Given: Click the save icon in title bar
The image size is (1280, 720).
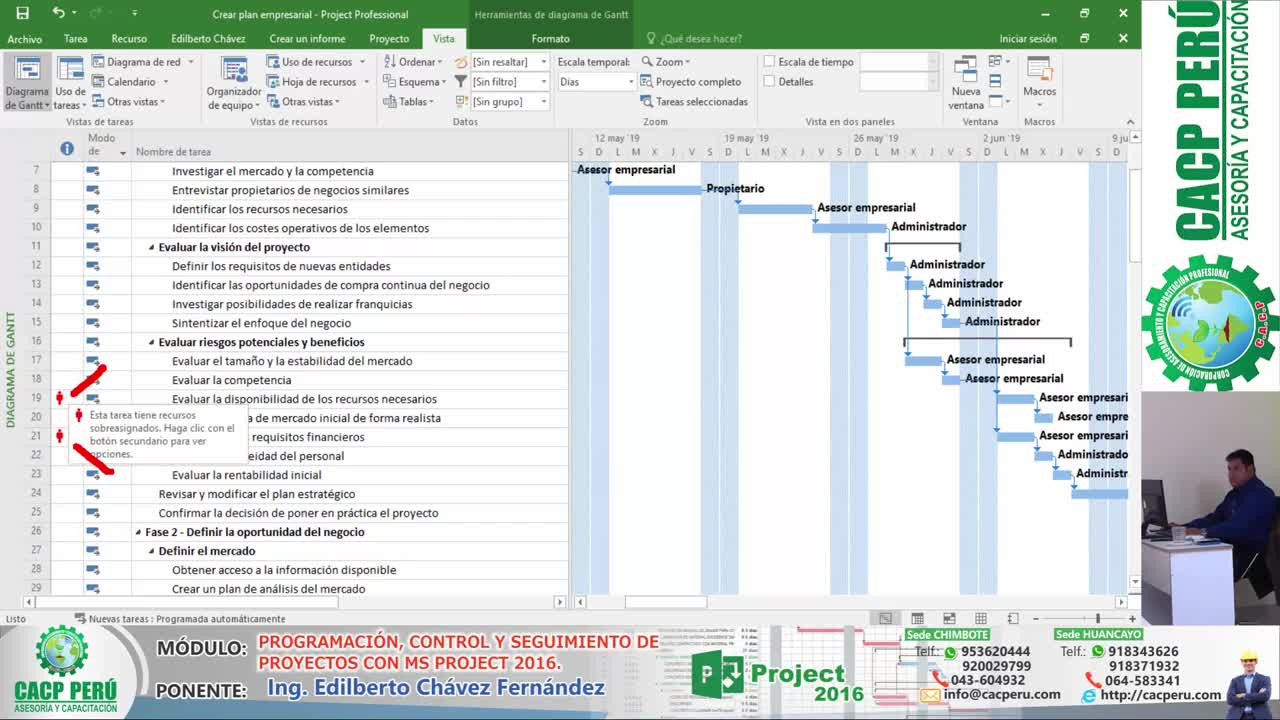Looking at the screenshot, I should [x=22, y=14].
